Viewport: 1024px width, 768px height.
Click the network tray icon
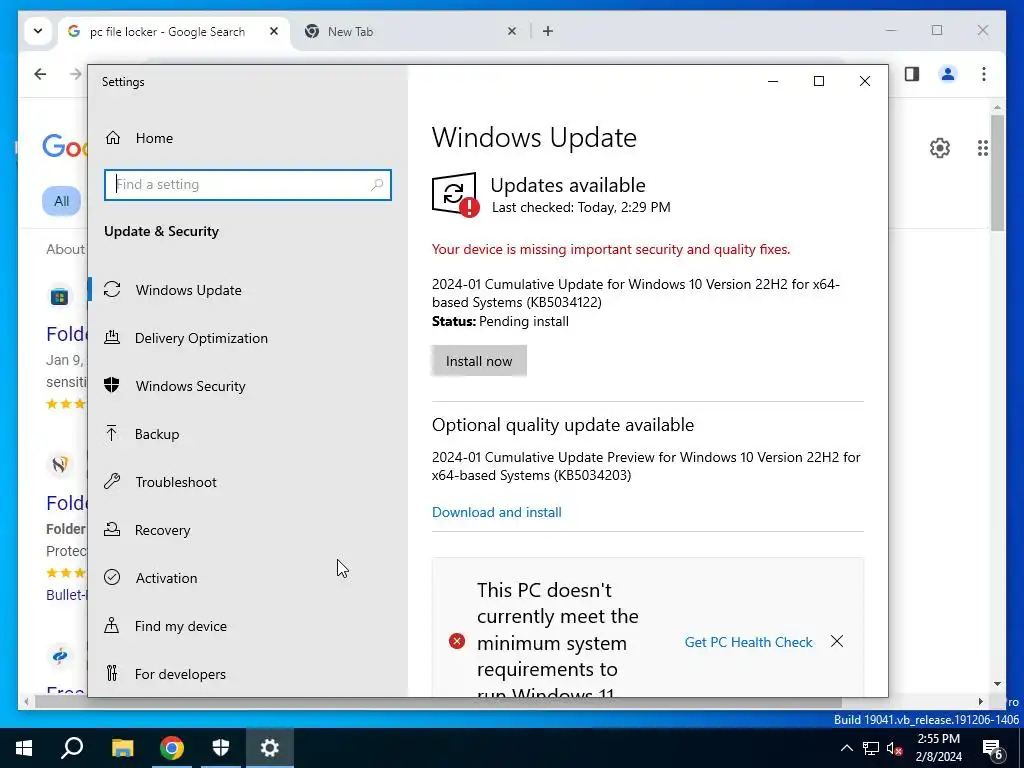point(871,748)
